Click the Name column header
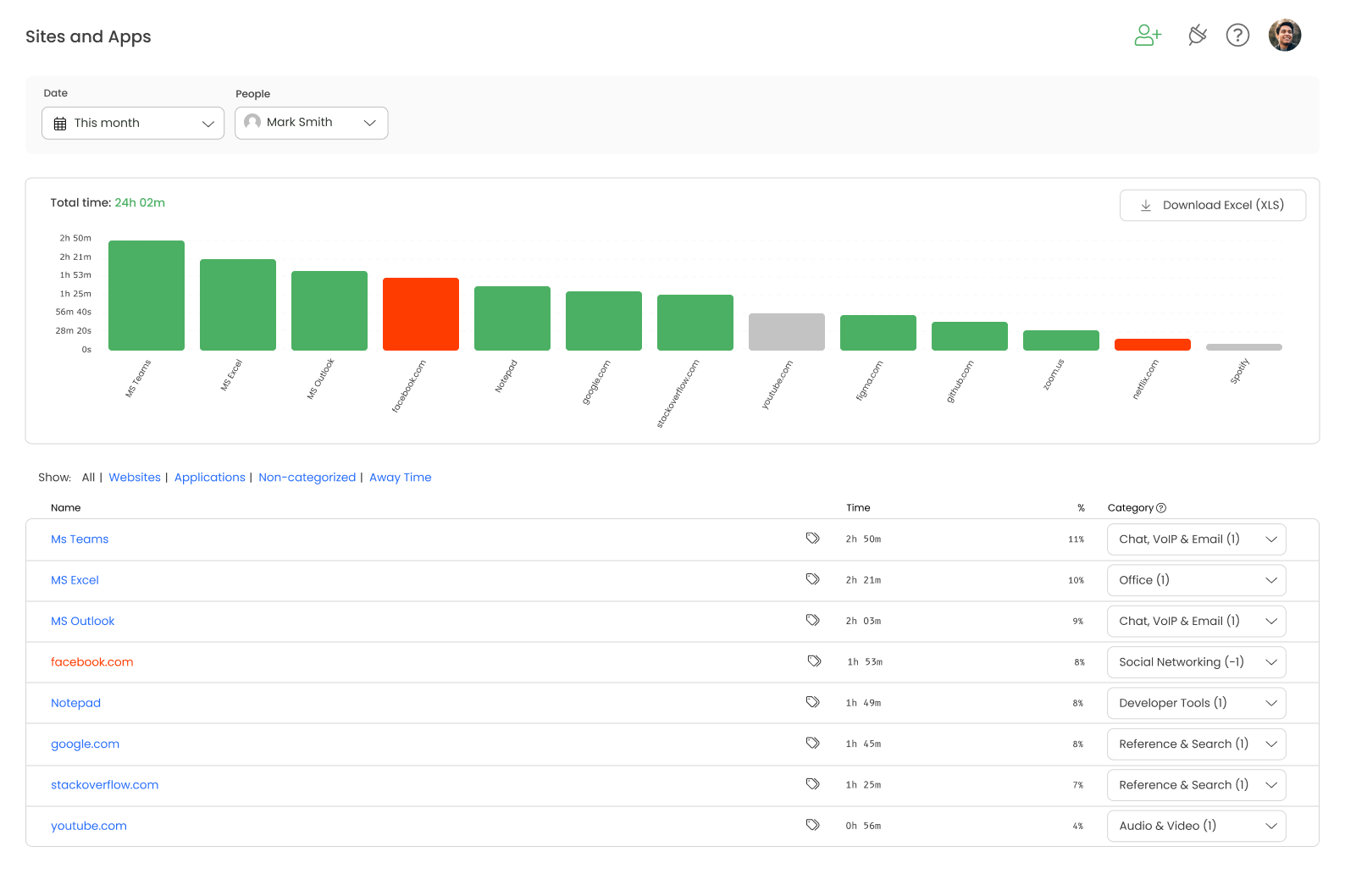 65,508
